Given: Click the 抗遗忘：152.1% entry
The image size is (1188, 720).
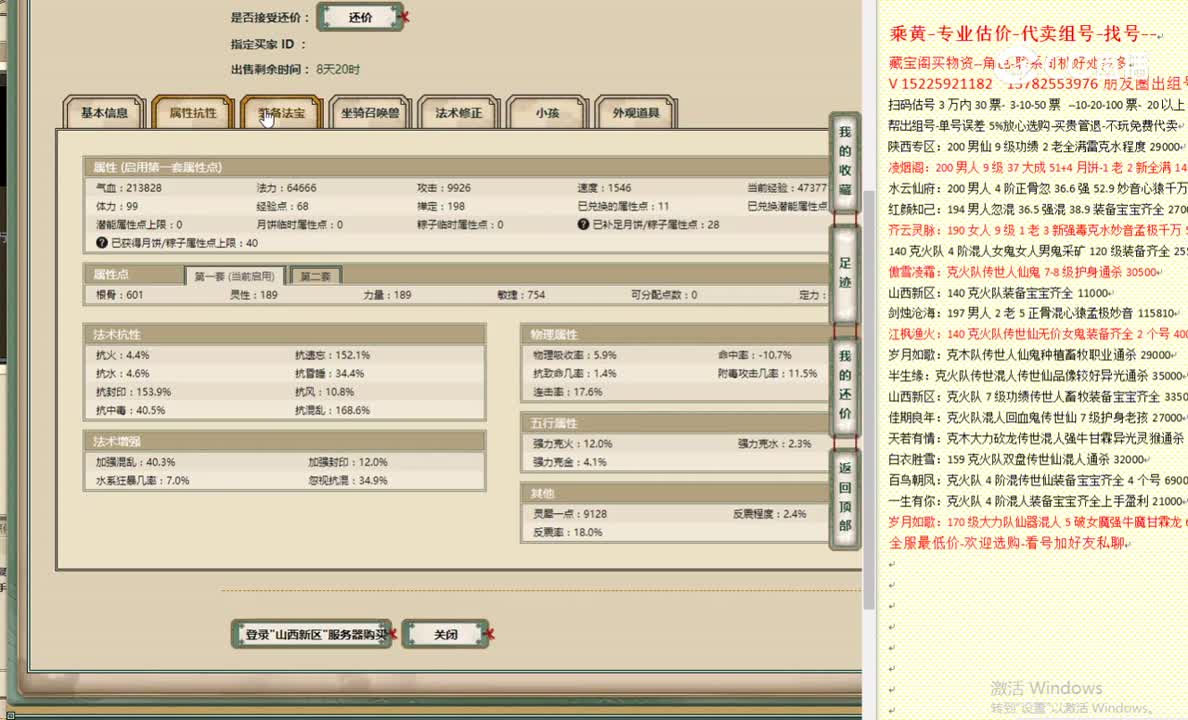Looking at the screenshot, I should (332, 355).
